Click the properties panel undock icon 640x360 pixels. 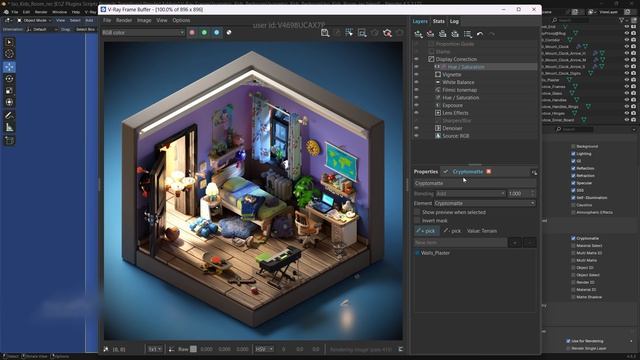coord(534,172)
